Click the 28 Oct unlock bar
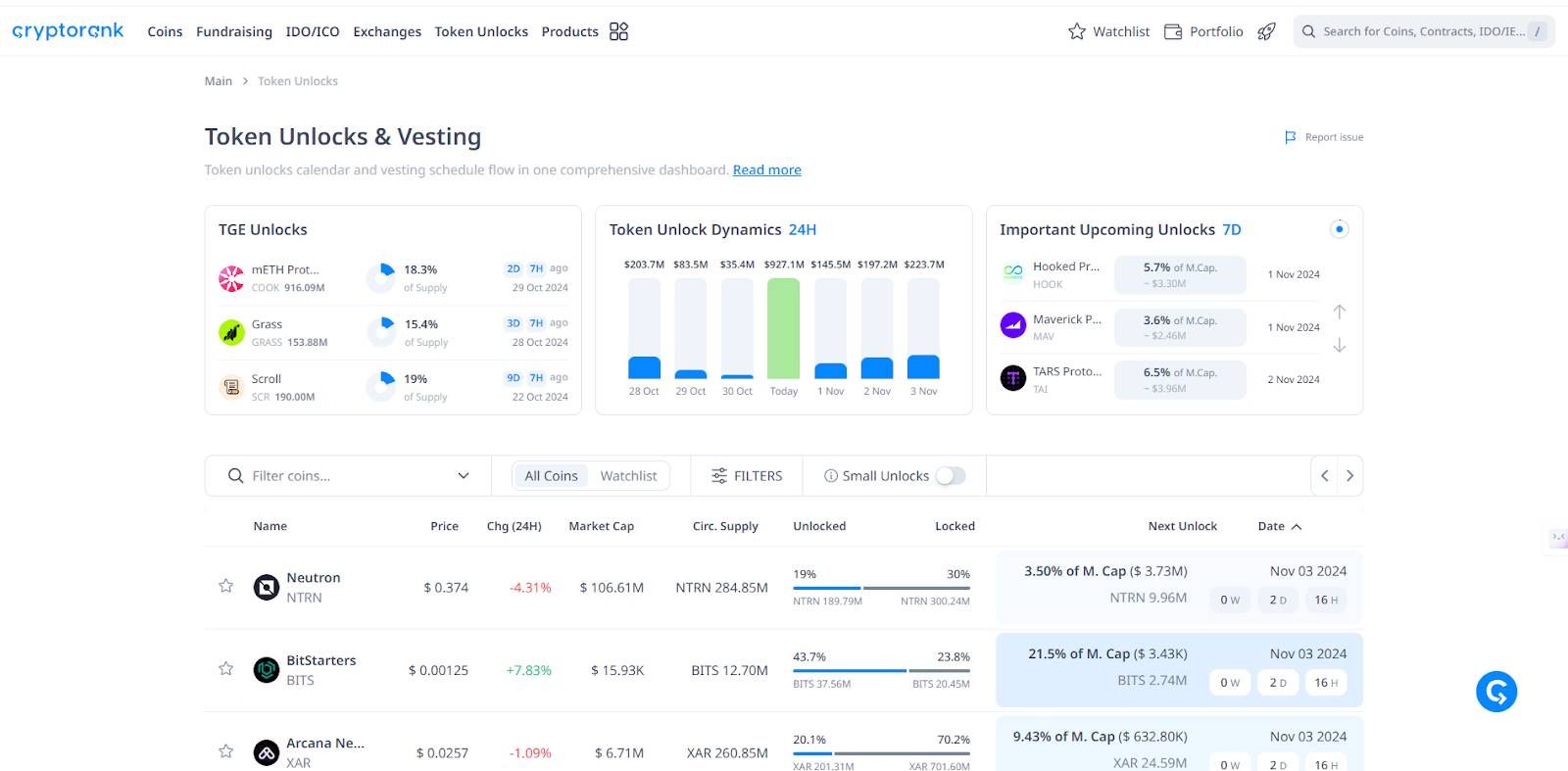This screenshot has height=771, width=1568. [x=644, y=328]
